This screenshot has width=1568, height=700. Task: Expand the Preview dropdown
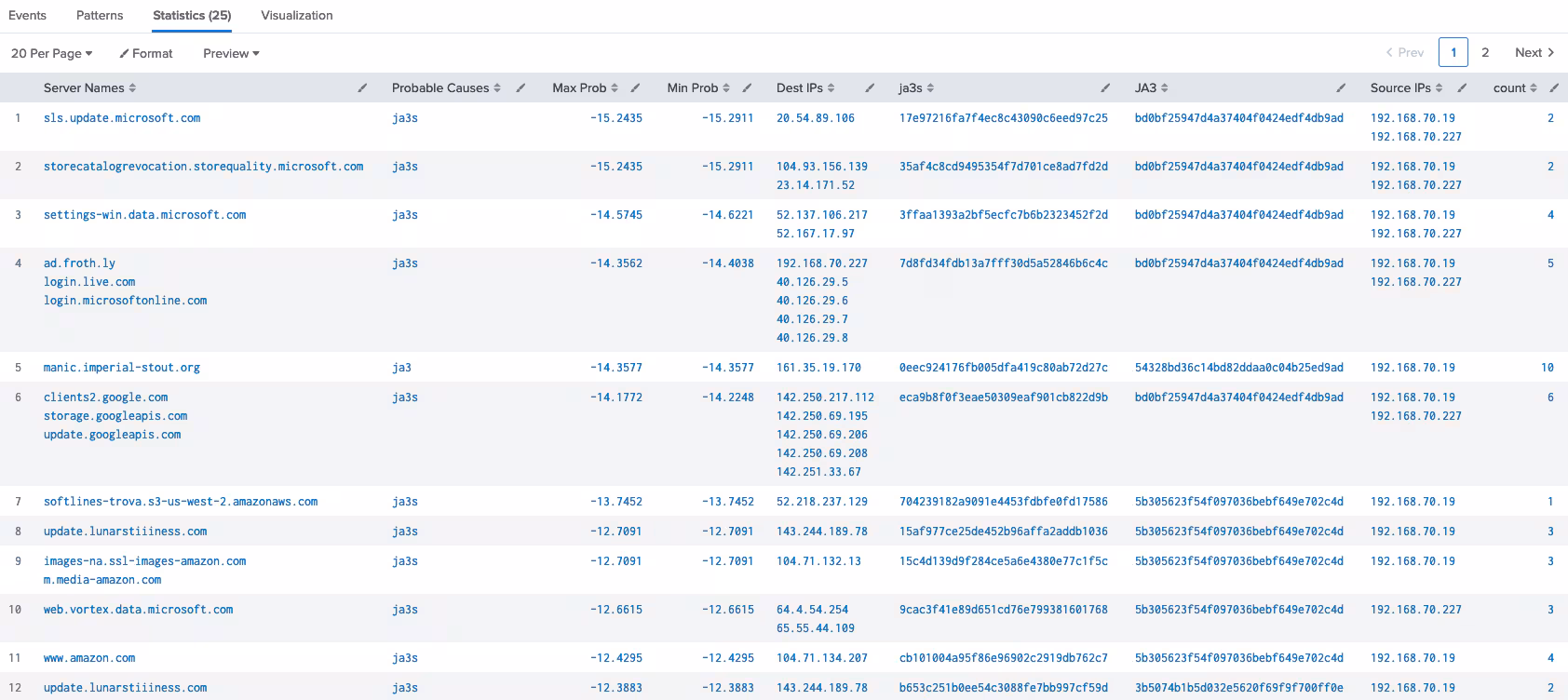click(231, 54)
